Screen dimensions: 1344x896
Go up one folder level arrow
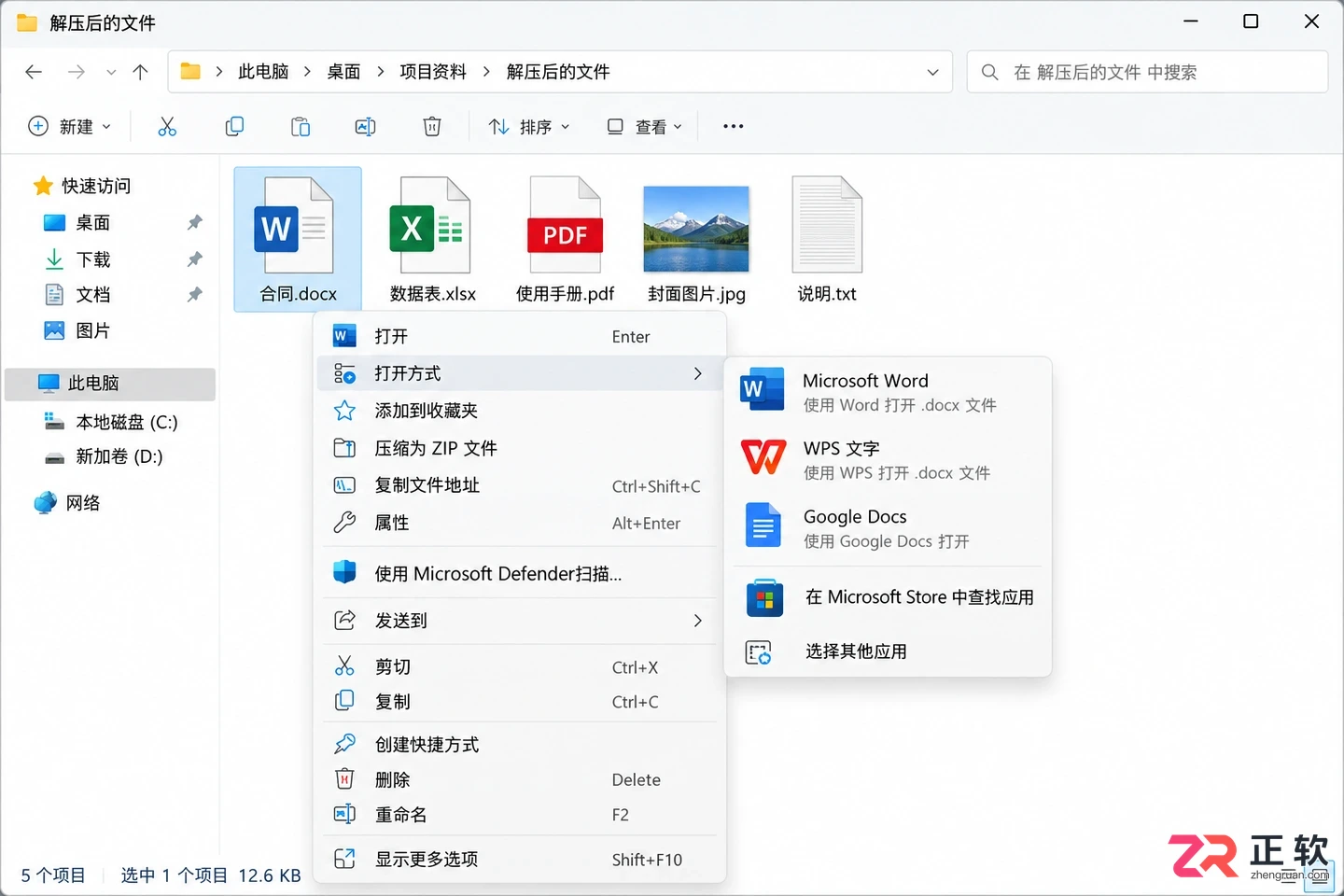point(141,72)
